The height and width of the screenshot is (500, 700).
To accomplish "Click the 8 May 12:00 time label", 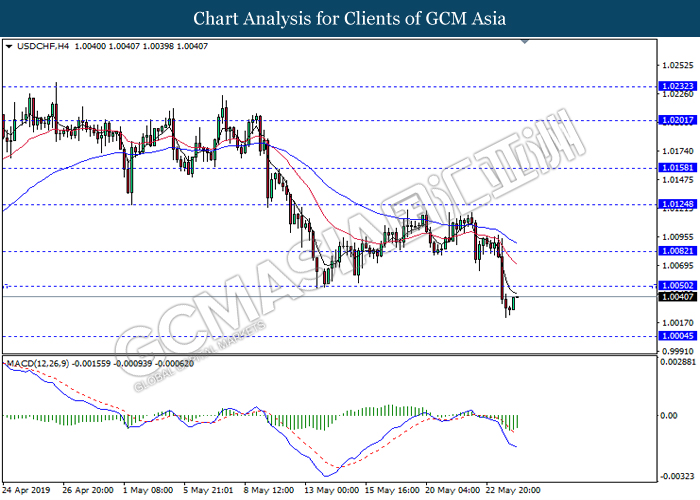I will pyautogui.click(x=269, y=490).
